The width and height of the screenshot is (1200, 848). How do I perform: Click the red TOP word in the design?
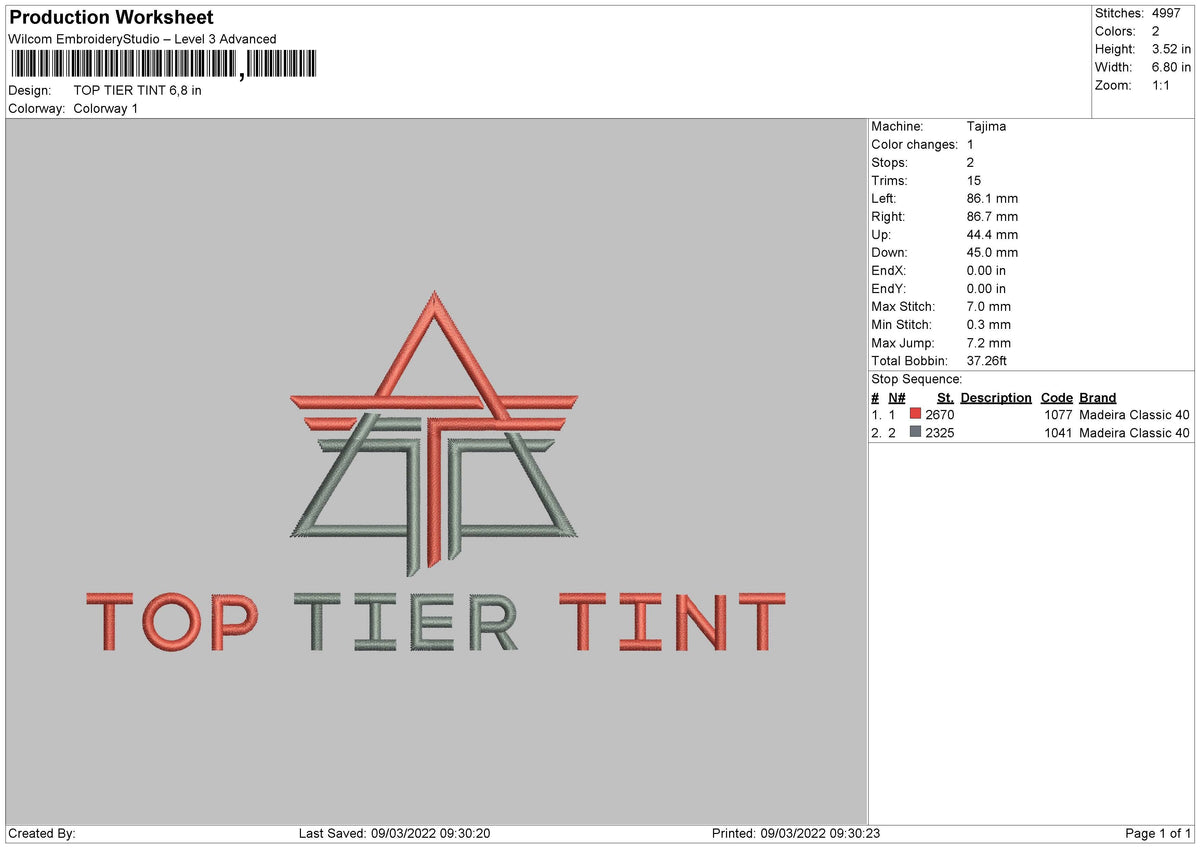[170, 622]
